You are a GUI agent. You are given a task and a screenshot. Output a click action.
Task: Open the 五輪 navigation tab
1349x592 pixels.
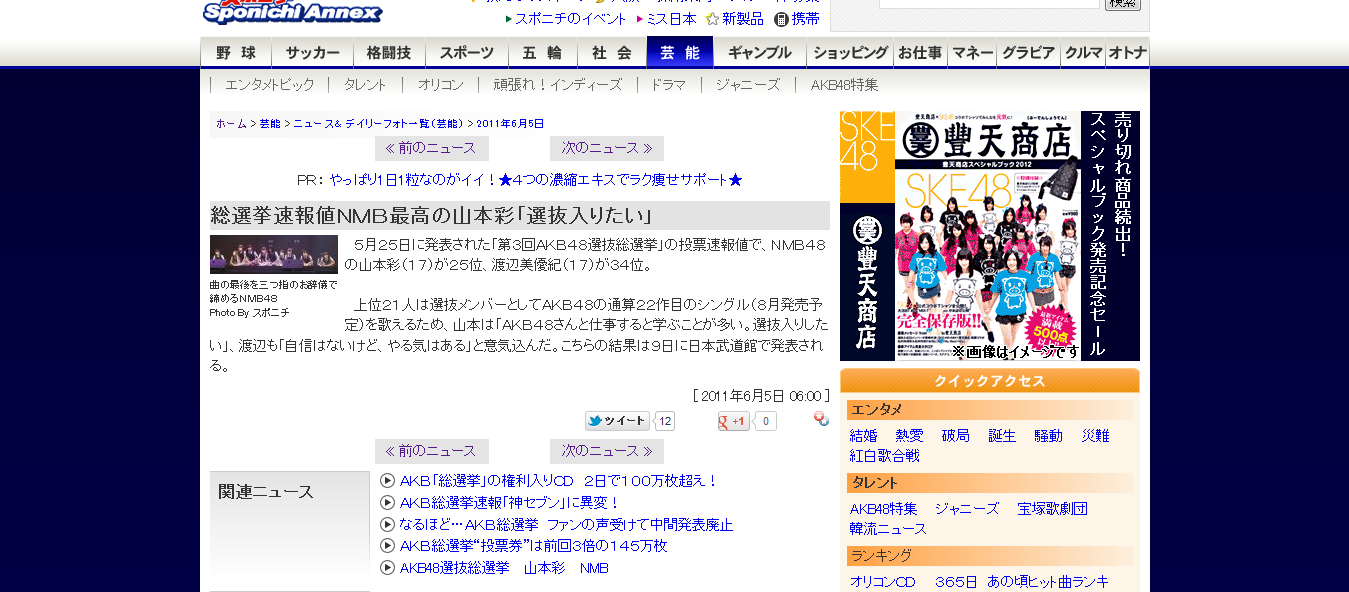click(x=543, y=53)
